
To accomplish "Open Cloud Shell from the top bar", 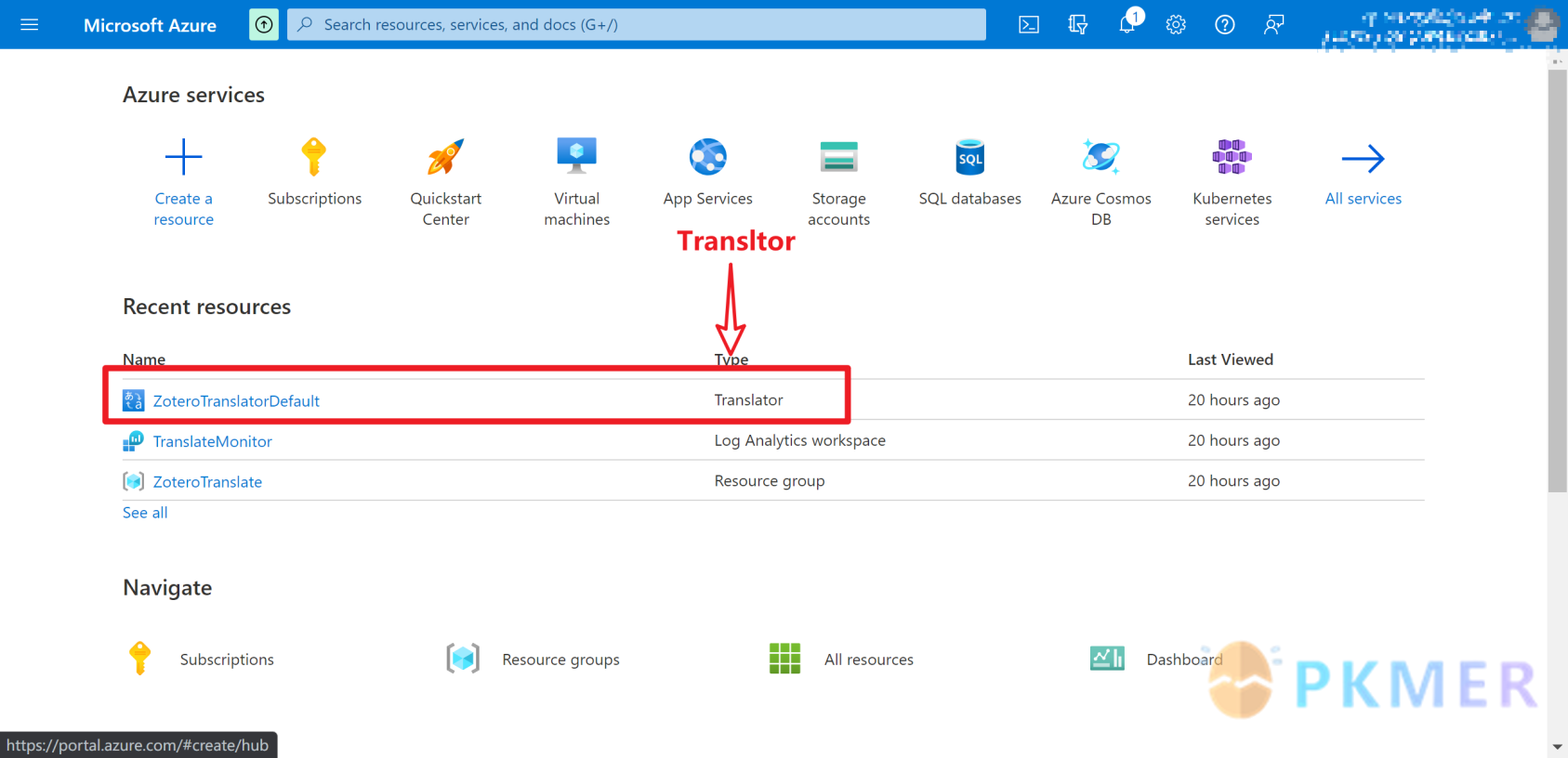I will [1029, 25].
